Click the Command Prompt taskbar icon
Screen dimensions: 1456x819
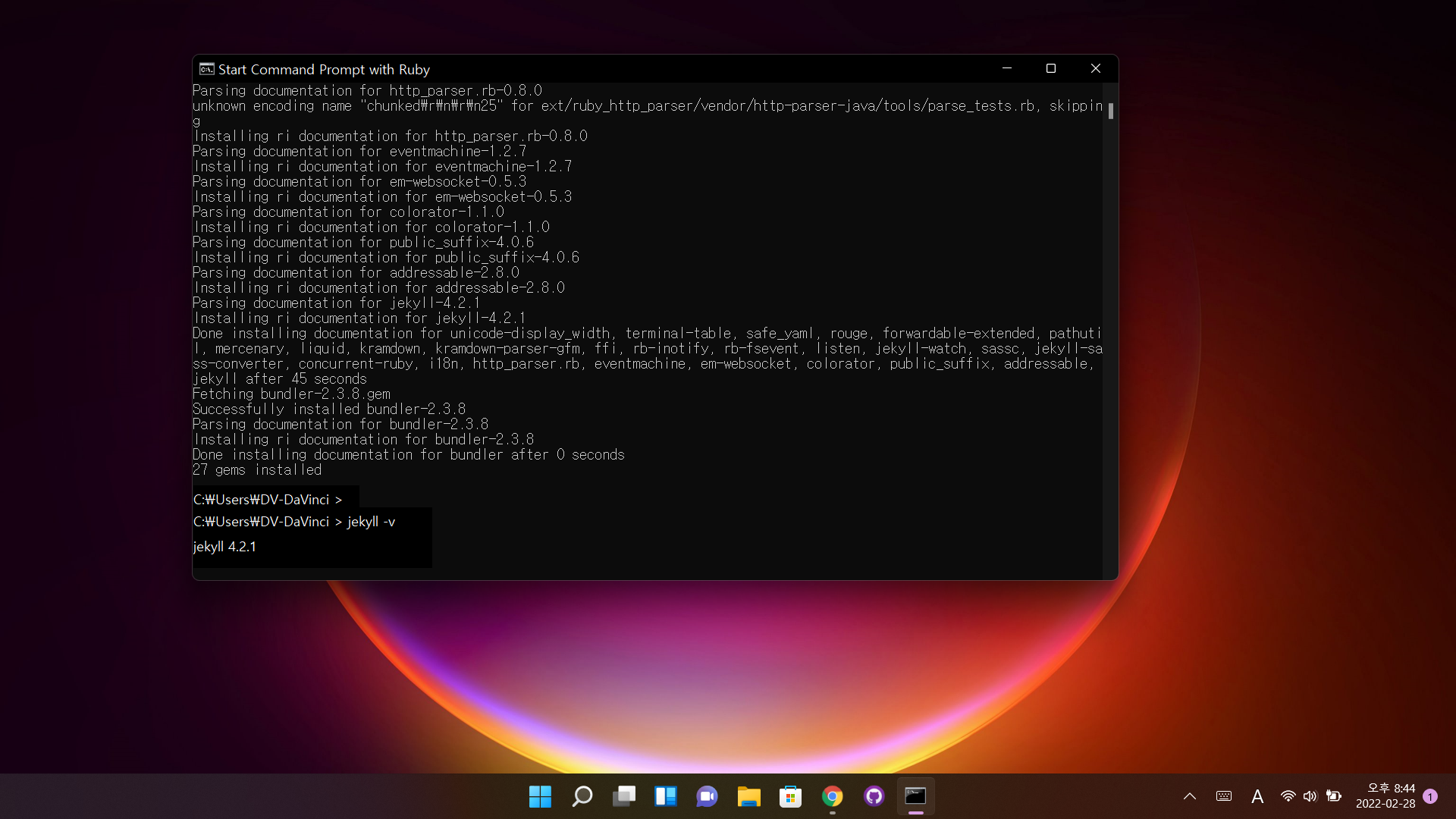pyautogui.click(x=915, y=796)
